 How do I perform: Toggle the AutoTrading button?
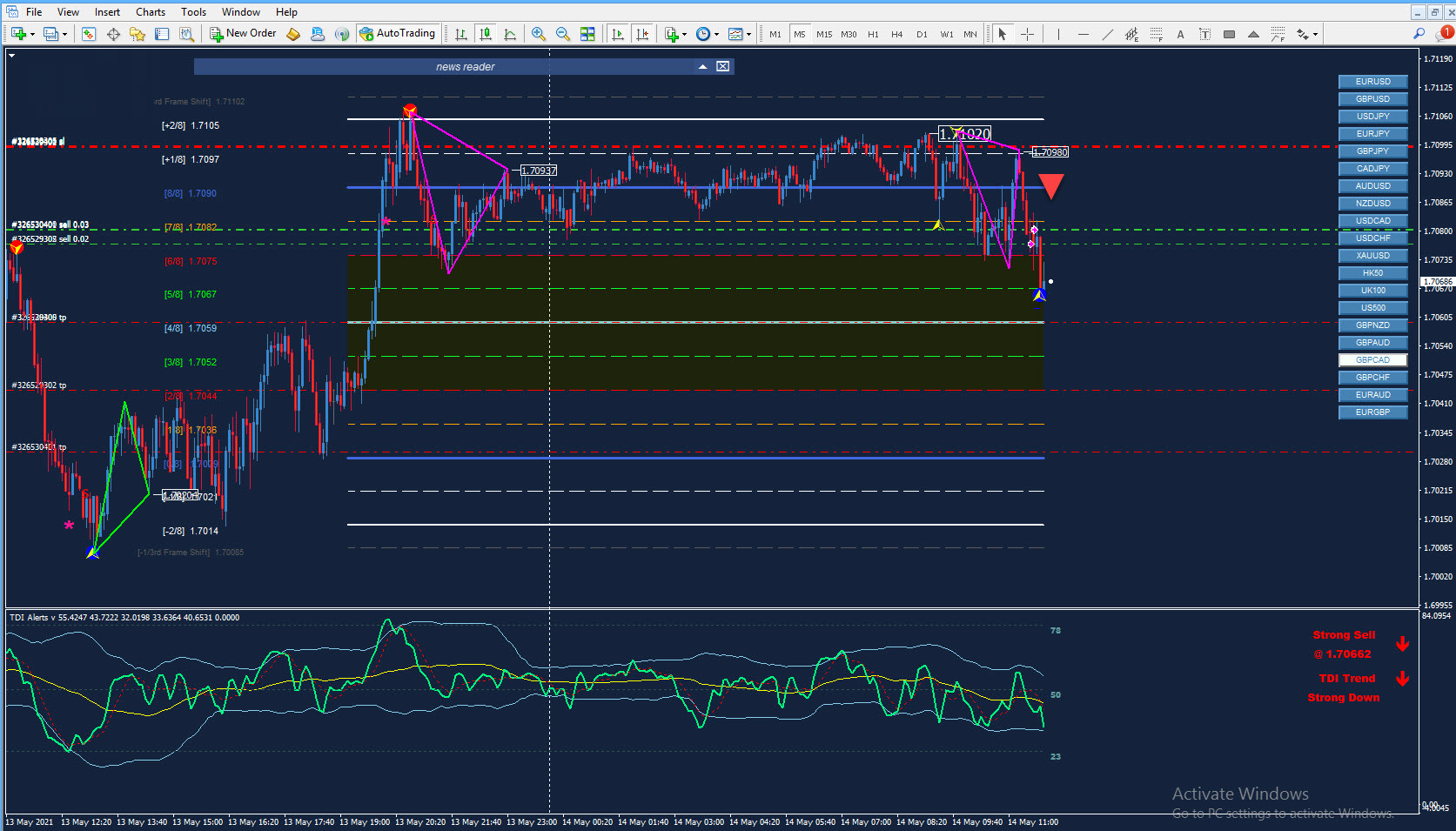click(398, 33)
